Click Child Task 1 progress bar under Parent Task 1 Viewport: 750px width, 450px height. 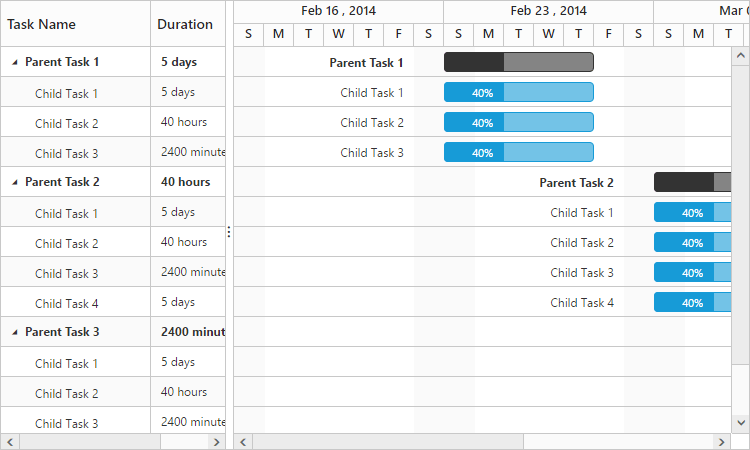518,93
